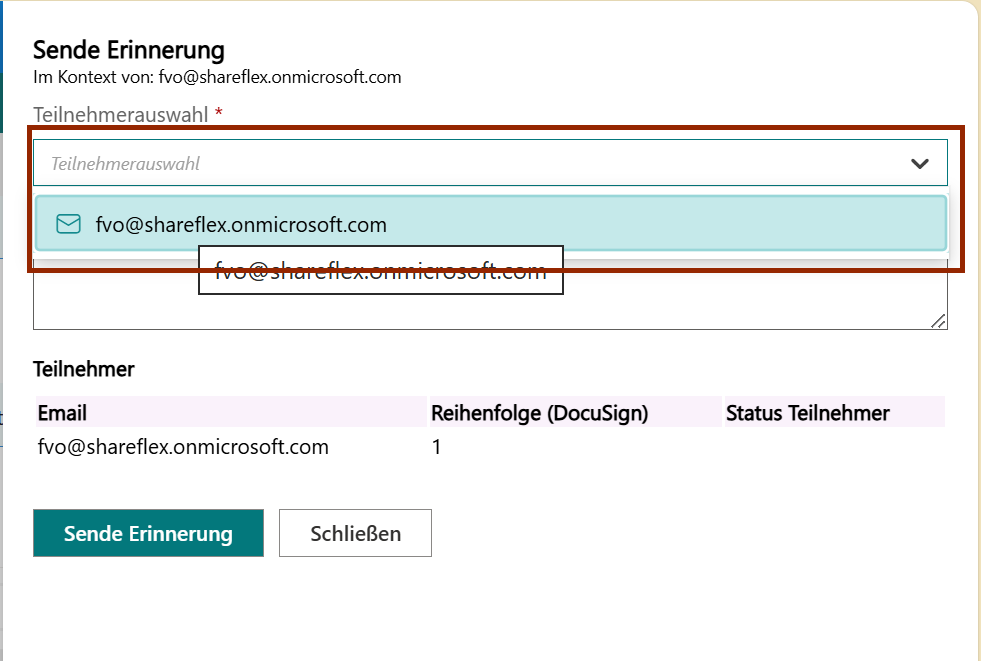Click the Status Teilnehmer column header
Viewport: 981px width, 661px height.
click(807, 413)
